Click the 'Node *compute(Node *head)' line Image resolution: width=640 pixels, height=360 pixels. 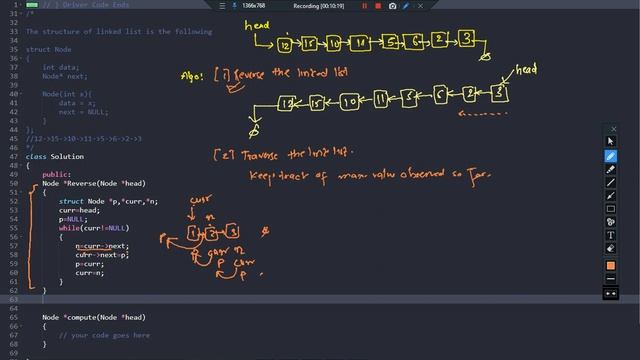click(x=94, y=317)
